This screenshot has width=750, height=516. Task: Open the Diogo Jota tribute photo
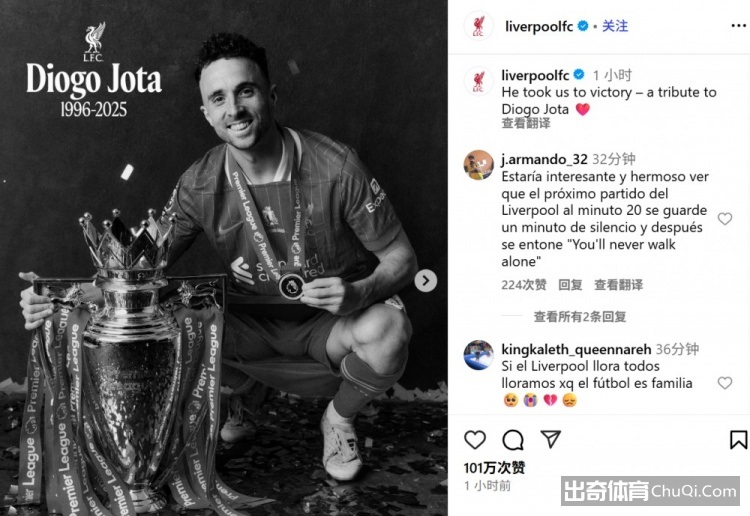[224, 258]
